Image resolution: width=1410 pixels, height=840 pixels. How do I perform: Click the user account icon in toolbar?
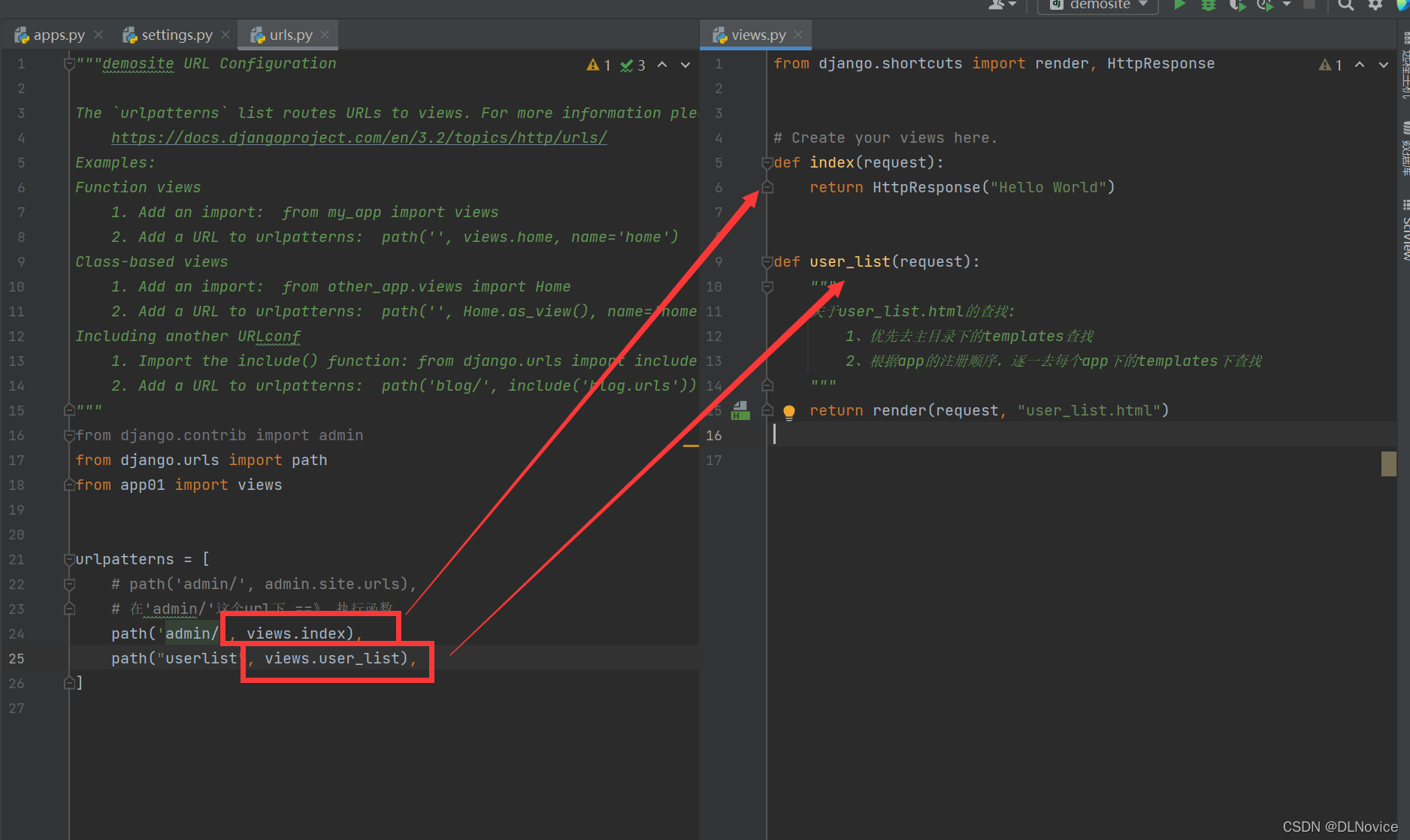(x=997, y=5)
